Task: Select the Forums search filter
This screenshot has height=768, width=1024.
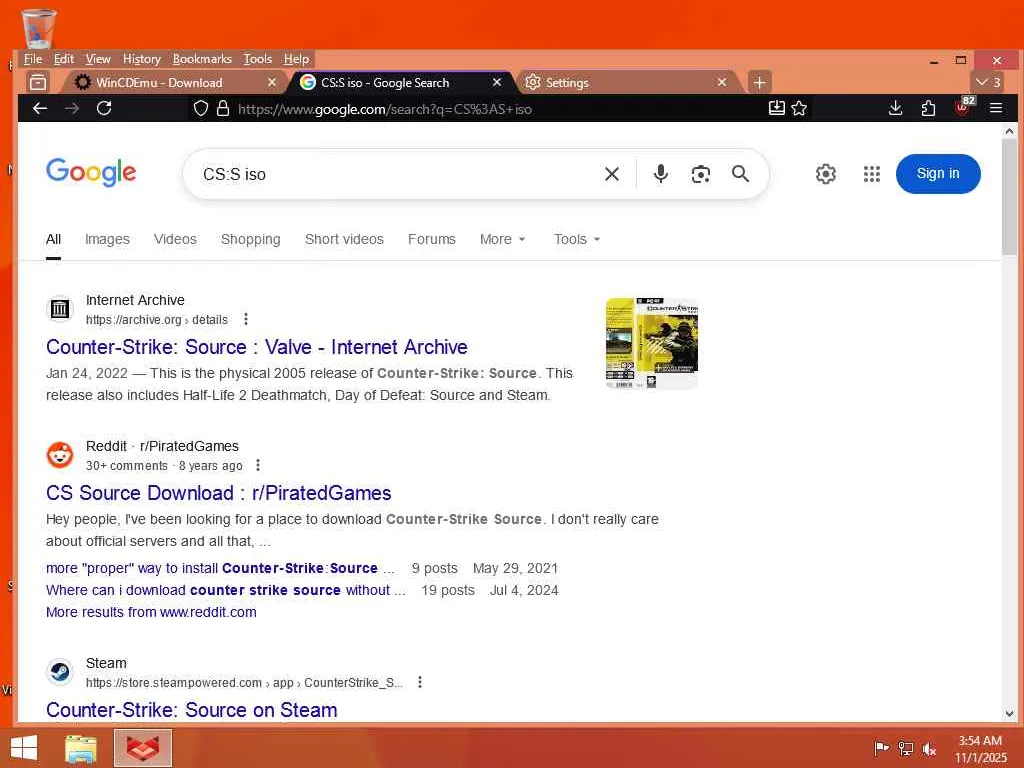Action: tap(432, 240)
